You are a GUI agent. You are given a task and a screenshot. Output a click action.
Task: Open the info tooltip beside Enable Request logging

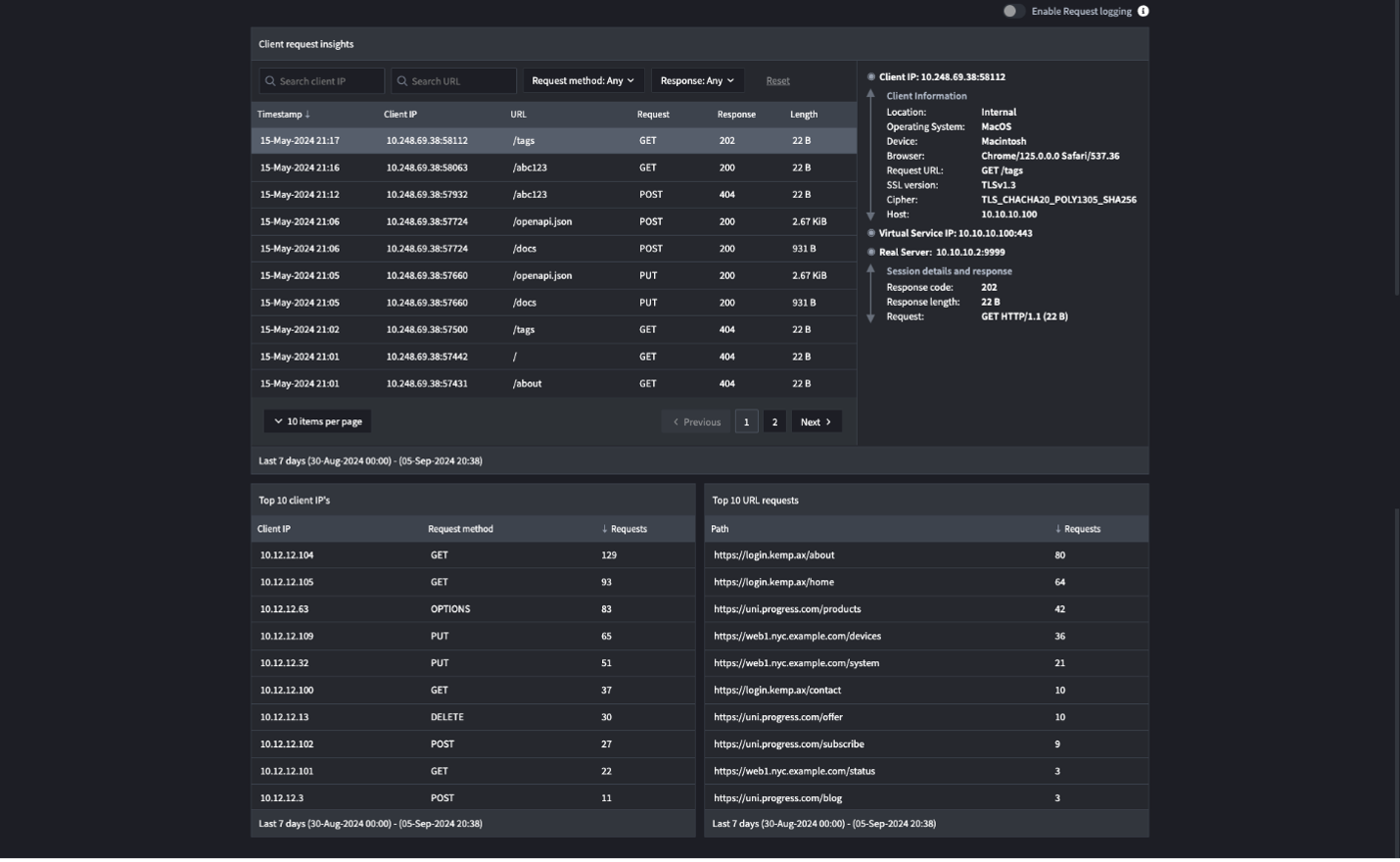1143,11
